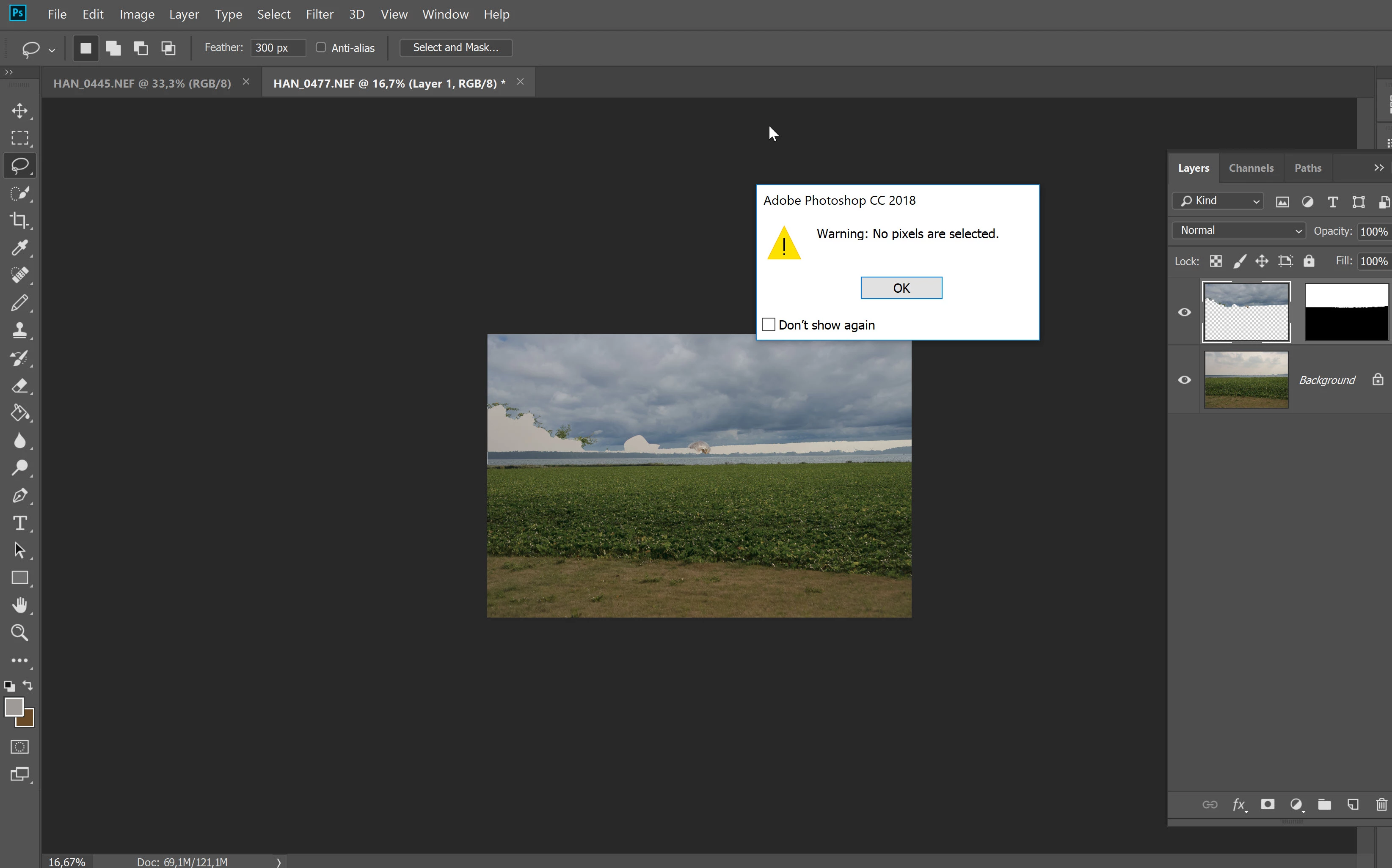
Task: Select the Horizontal Type tool
Action: [19, 523]
